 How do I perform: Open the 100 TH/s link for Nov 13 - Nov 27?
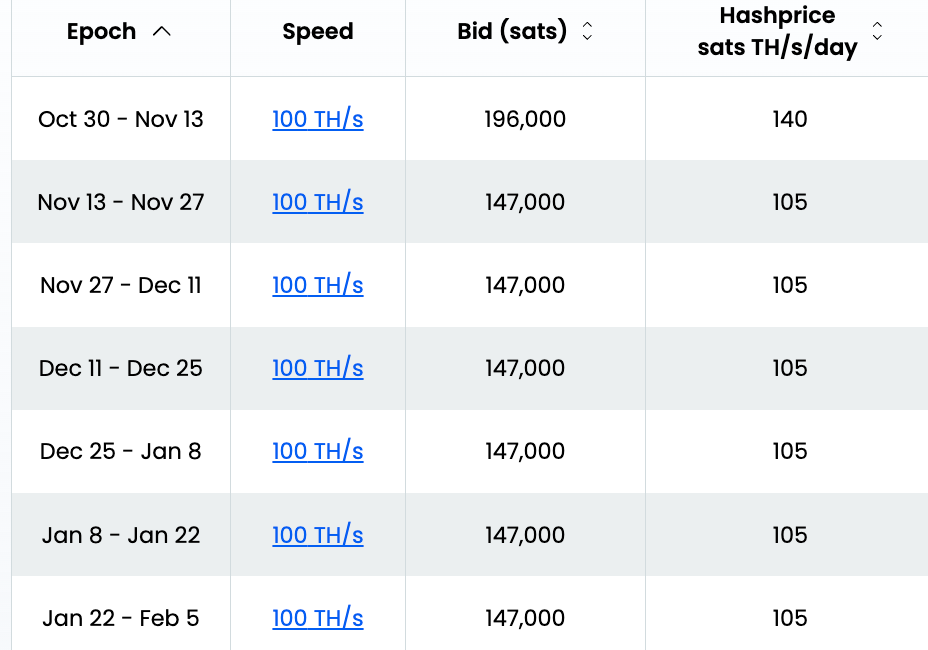317,203
